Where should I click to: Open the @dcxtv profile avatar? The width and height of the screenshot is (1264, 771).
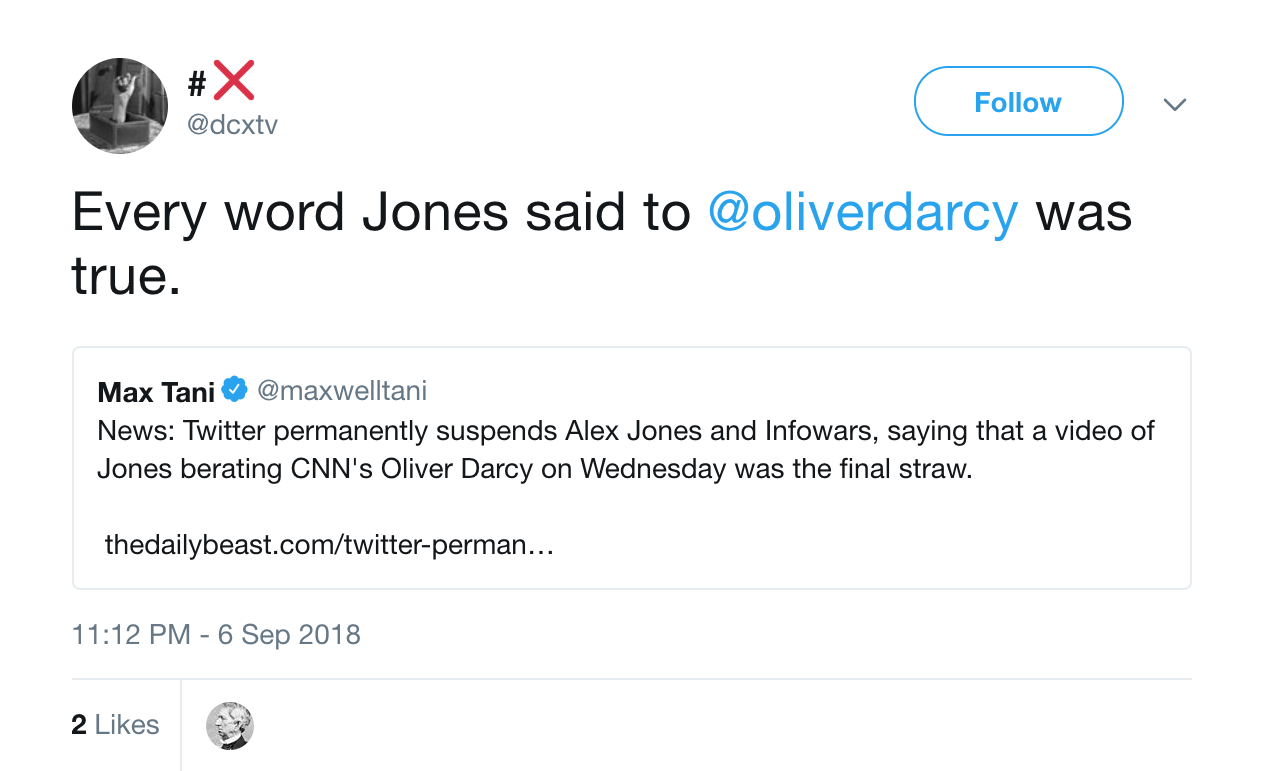tap(120, 106)
